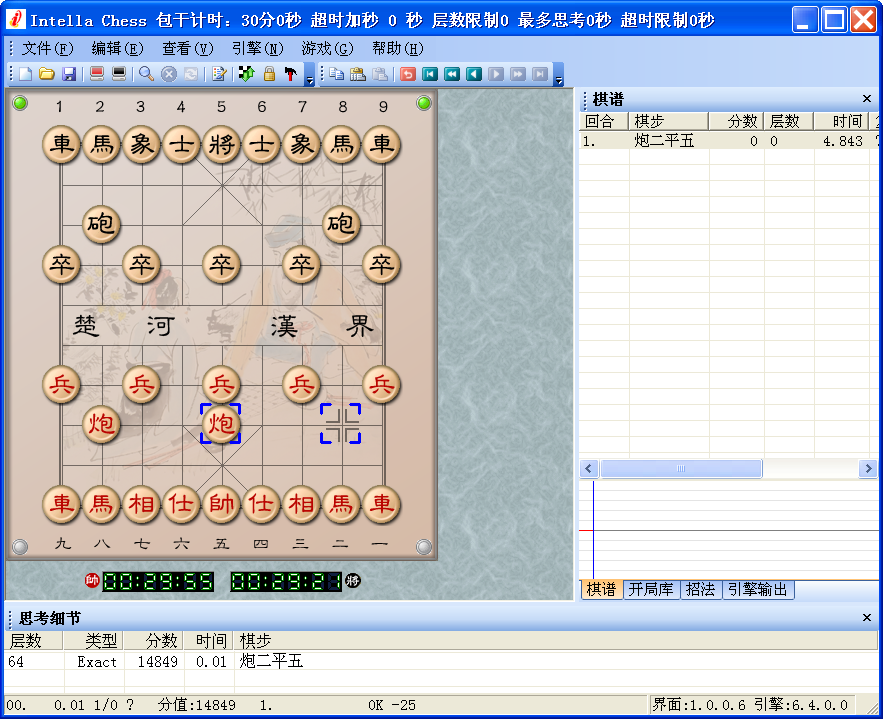
Task: Open the position editor notepad icon
Action: [220, 73]
